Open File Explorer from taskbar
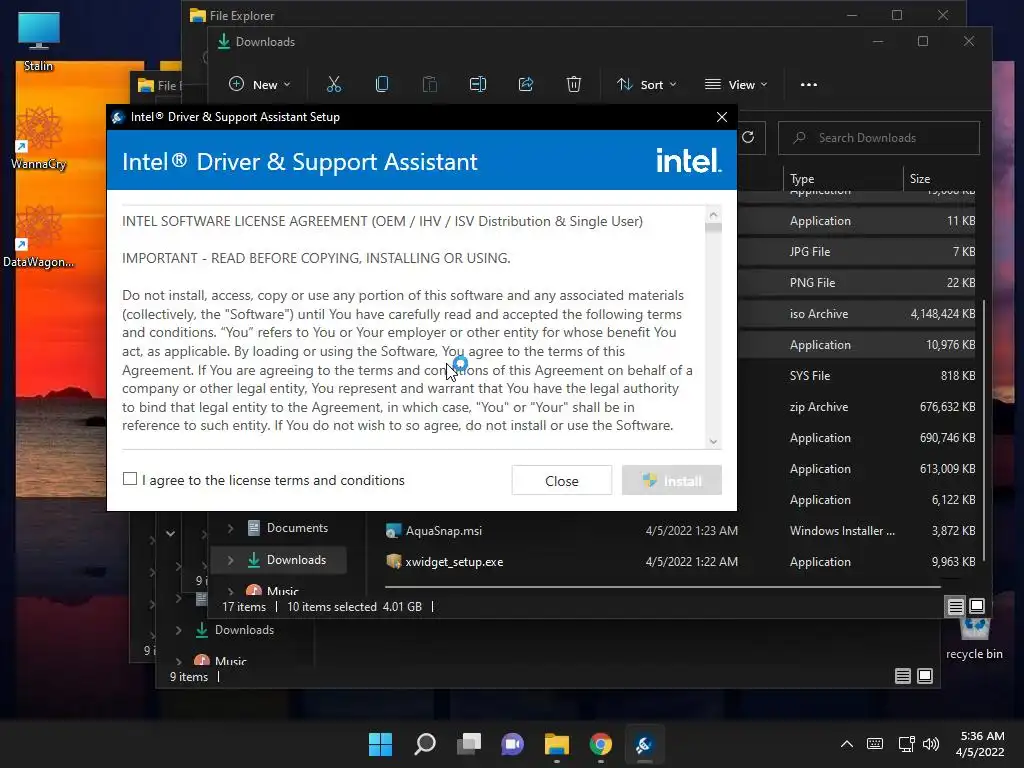 pos(556,744)
